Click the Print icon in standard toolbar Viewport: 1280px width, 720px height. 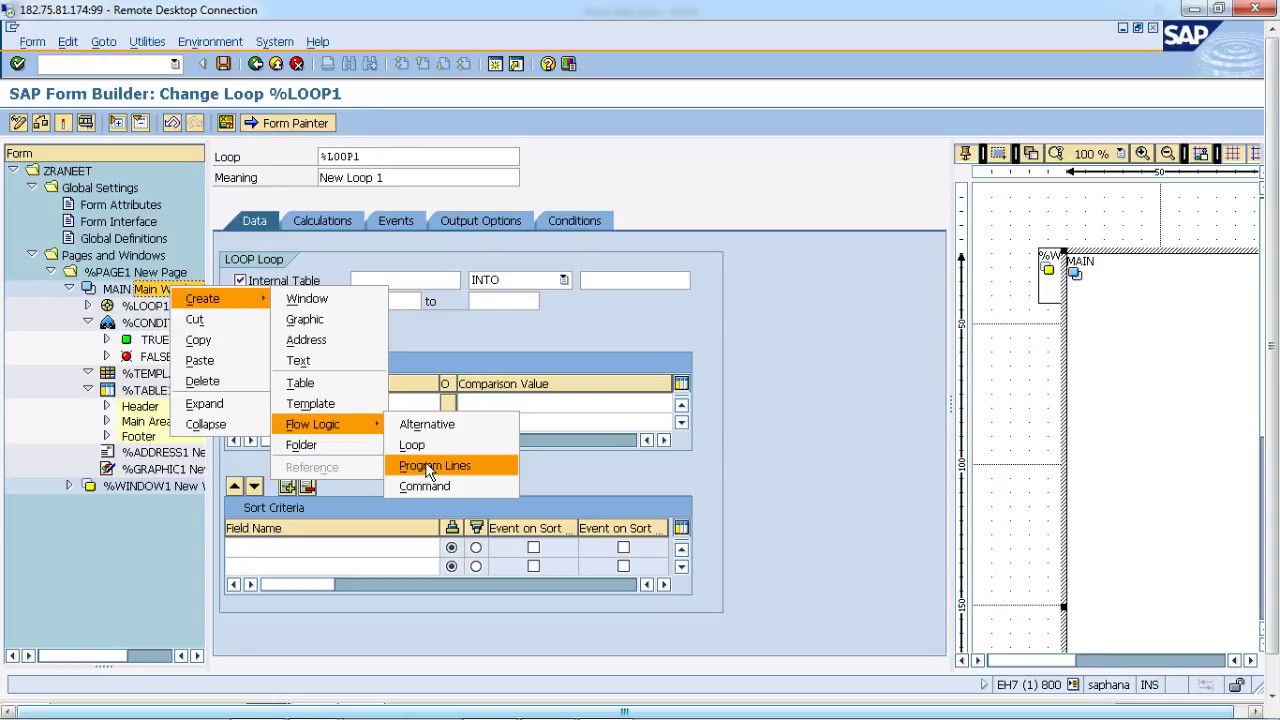click(328, 64)
